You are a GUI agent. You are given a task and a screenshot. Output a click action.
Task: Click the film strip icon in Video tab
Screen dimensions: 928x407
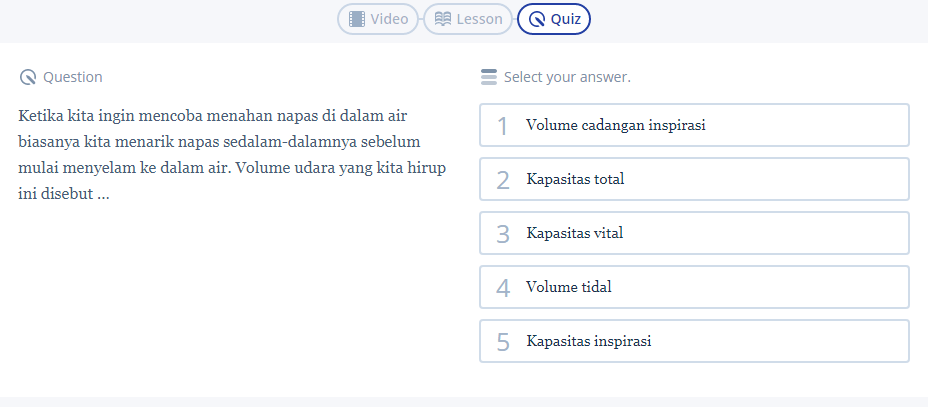tap(357, 19)
